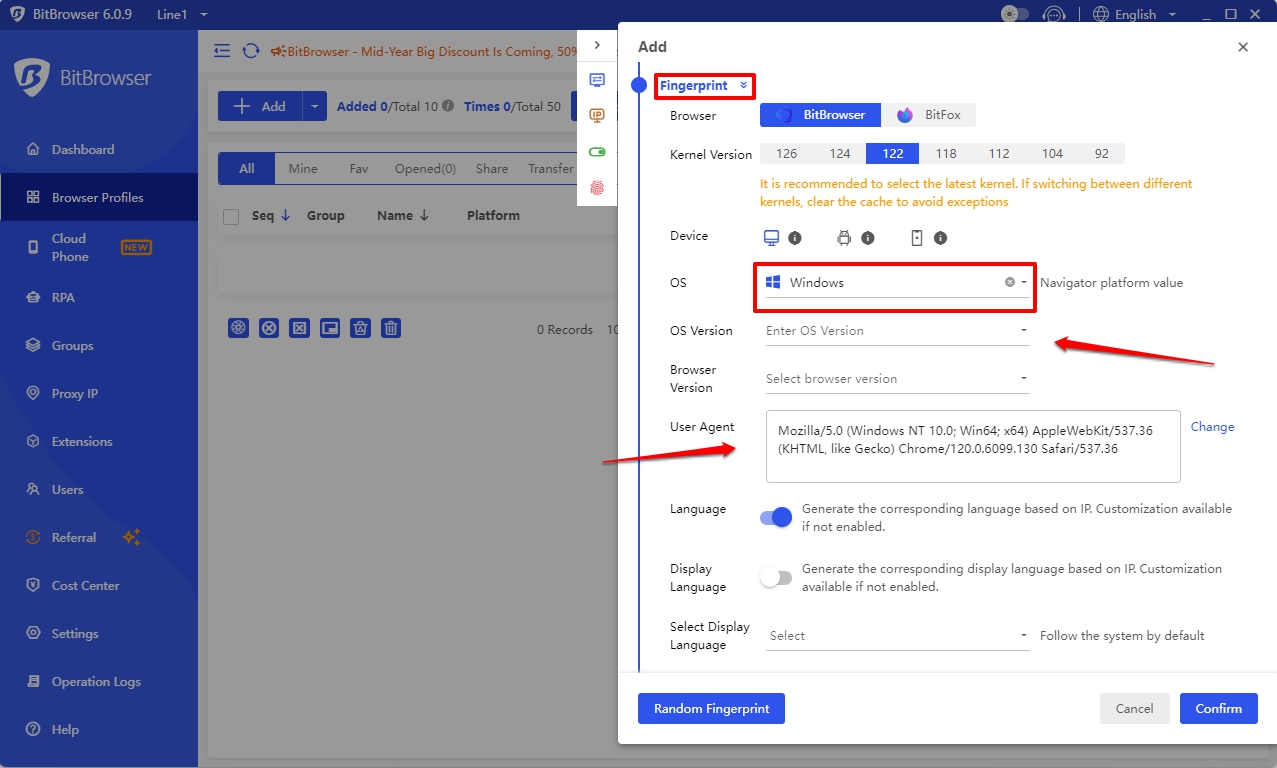
Task: Open Cloud Phone in the sidebar
Action: pyautogui.click(x=99, y=247)
